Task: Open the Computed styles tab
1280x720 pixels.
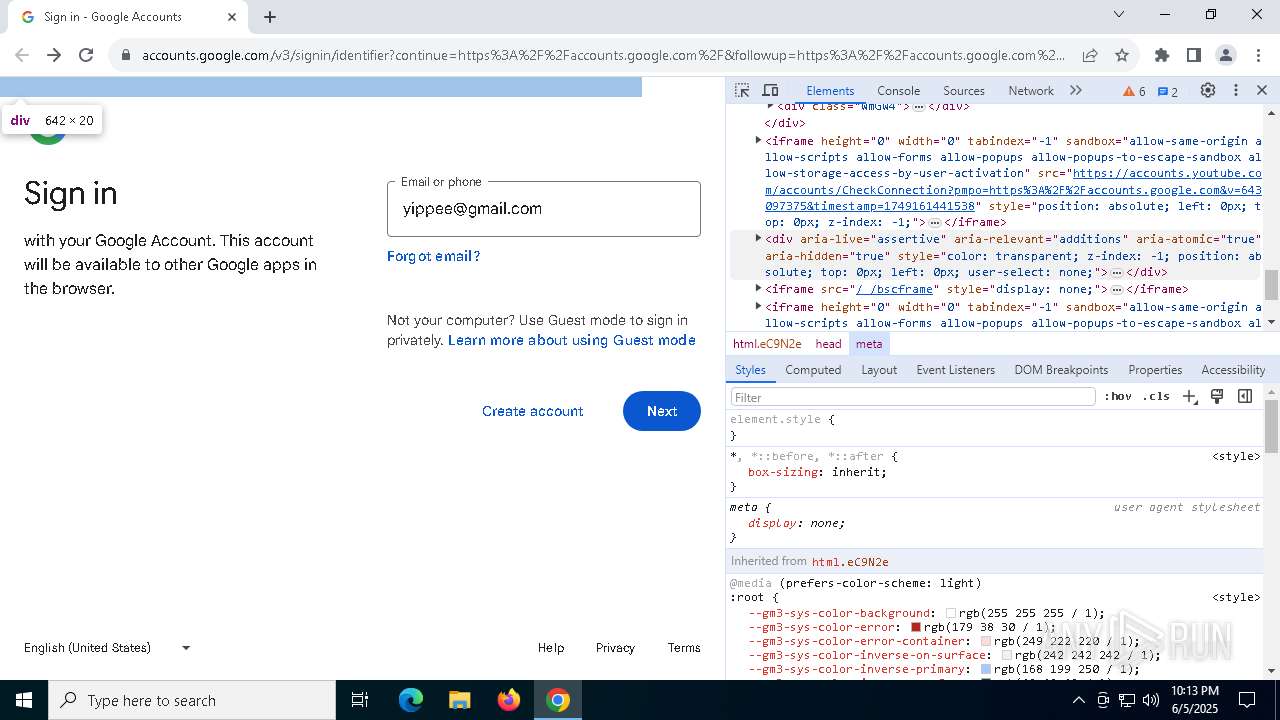Action: [x=813, y=370]
